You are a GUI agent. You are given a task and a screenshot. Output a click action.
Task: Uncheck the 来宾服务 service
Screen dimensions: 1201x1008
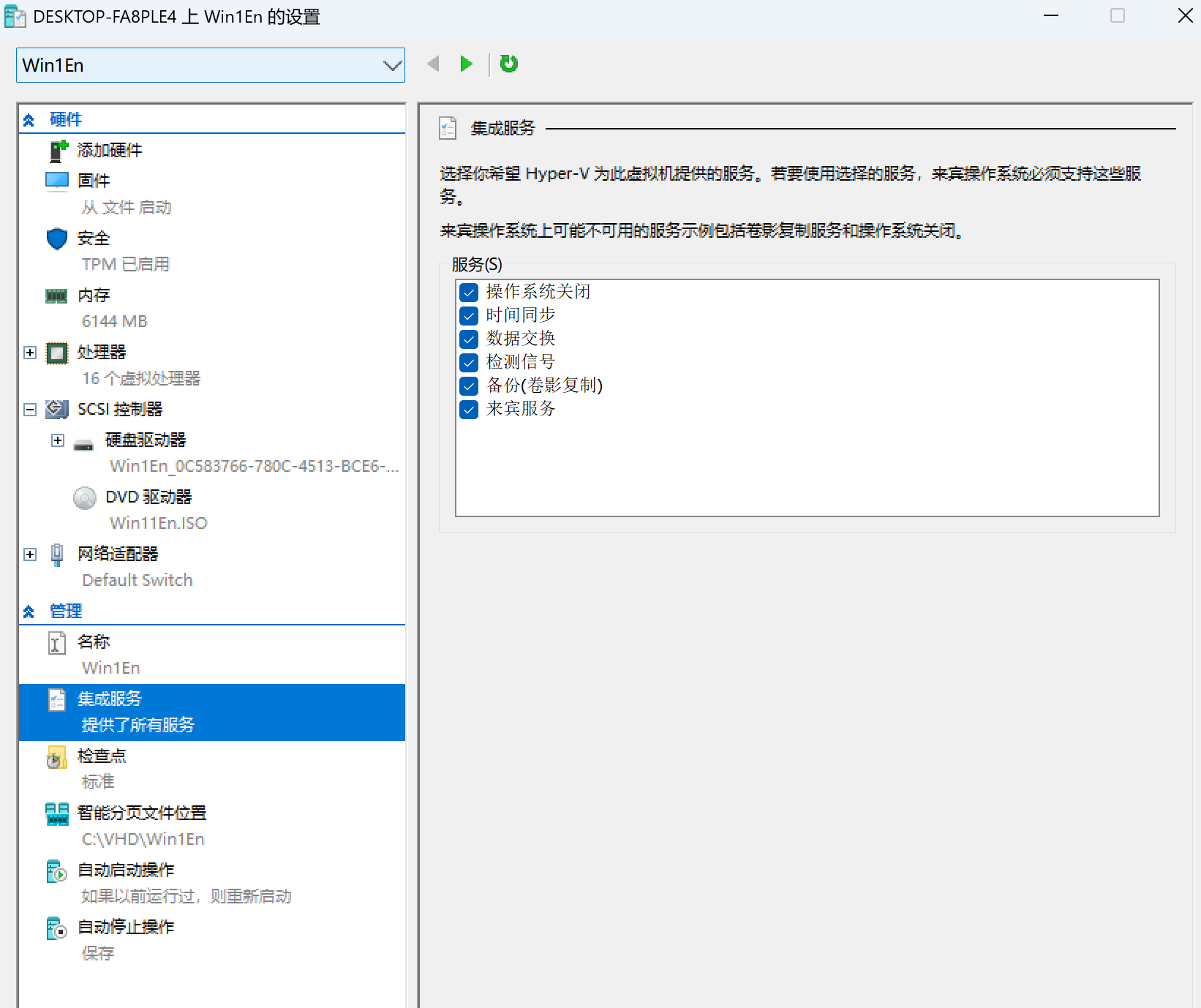pos(469,410)
